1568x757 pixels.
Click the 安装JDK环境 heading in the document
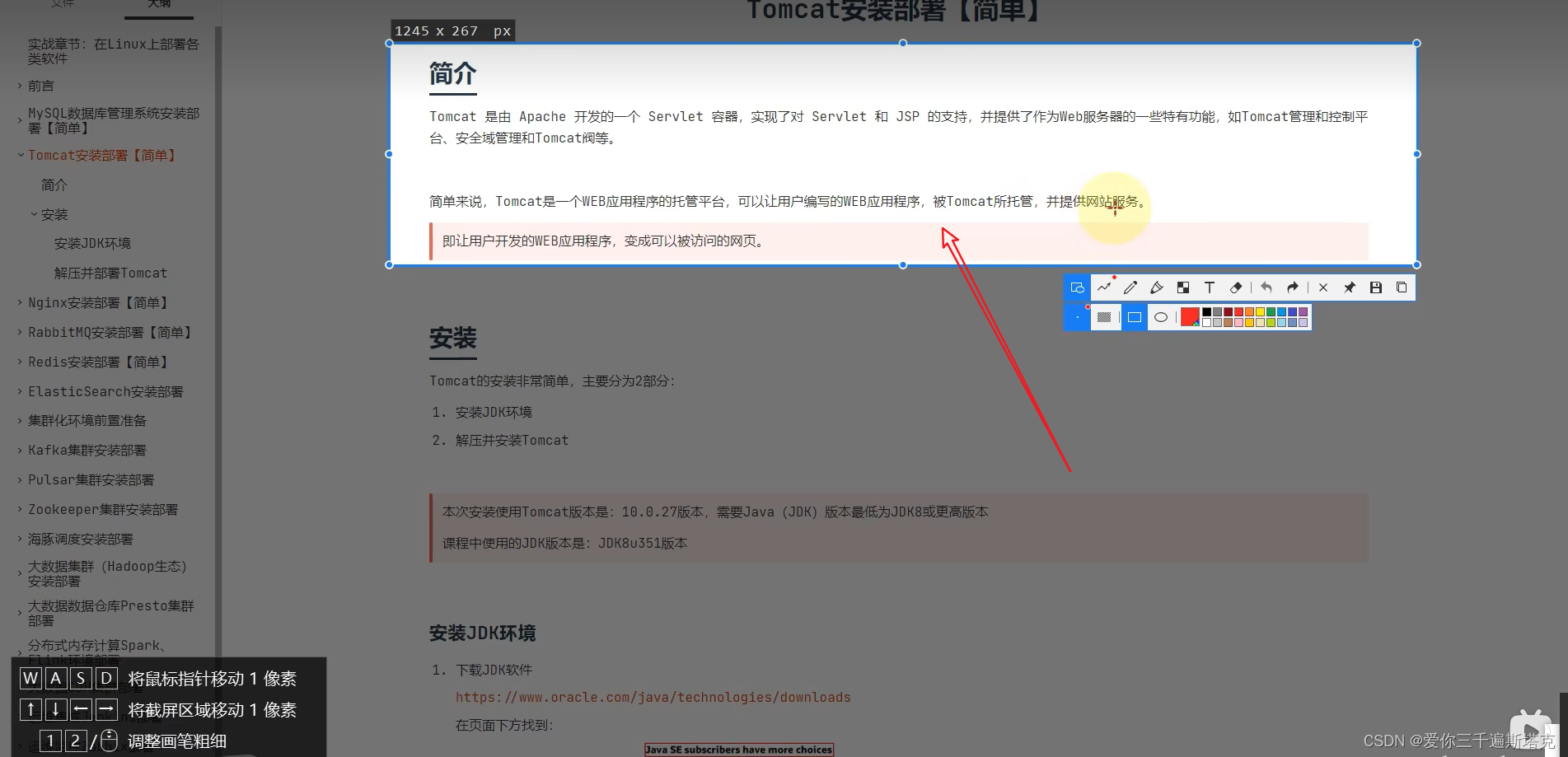(x=482, y=633)
